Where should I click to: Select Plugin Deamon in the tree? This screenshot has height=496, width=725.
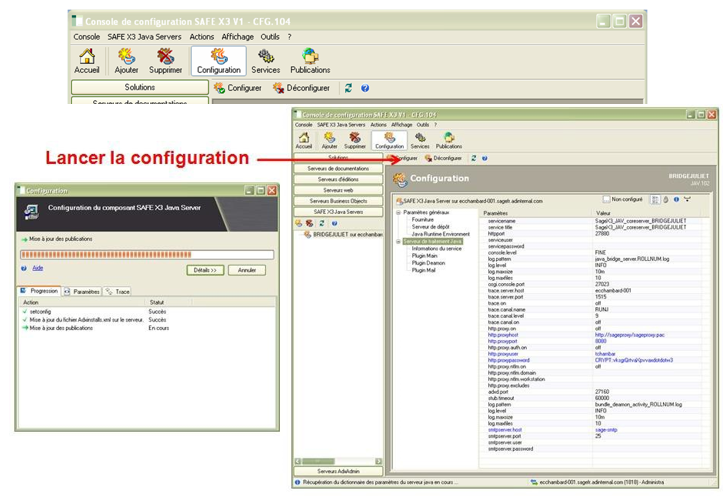pos(428,263)
